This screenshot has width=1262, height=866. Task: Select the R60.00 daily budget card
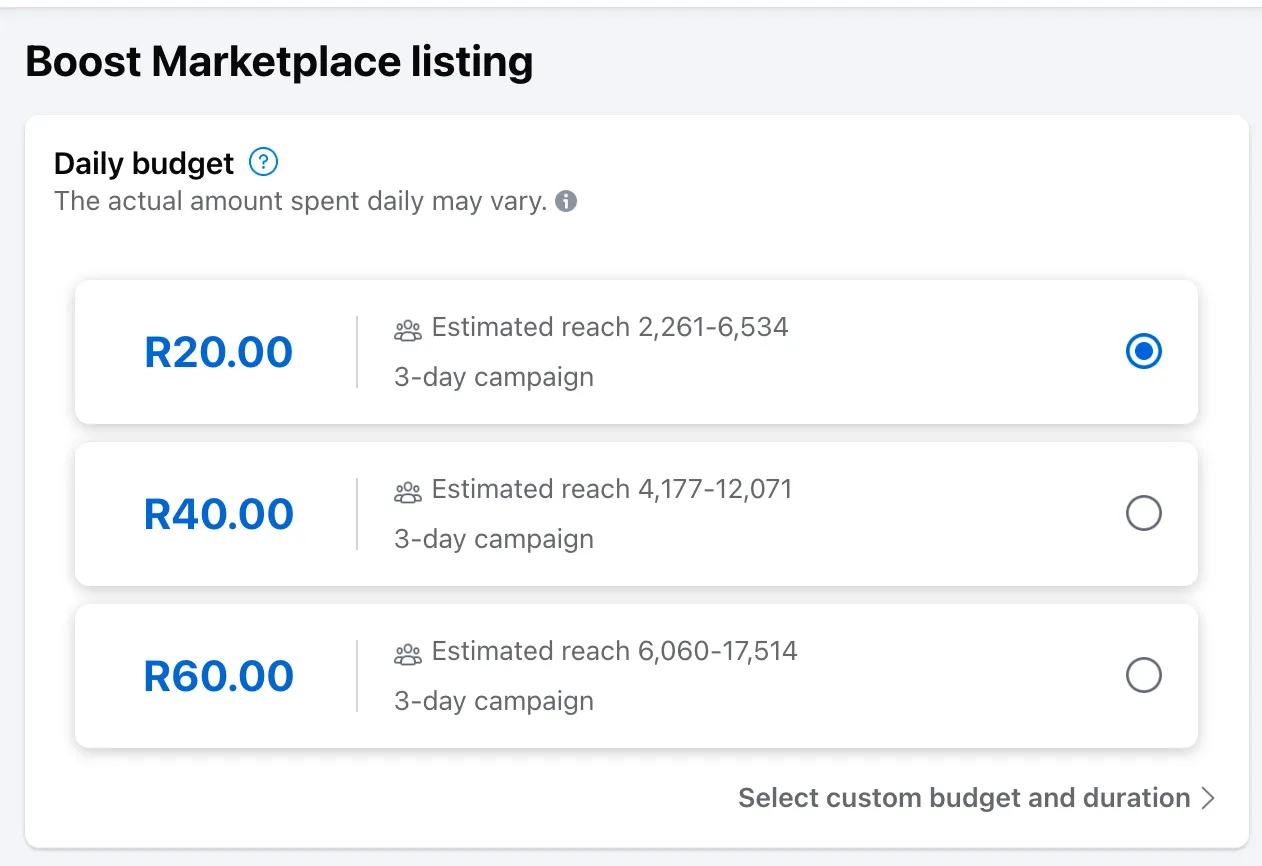click(x=636, y=676)
